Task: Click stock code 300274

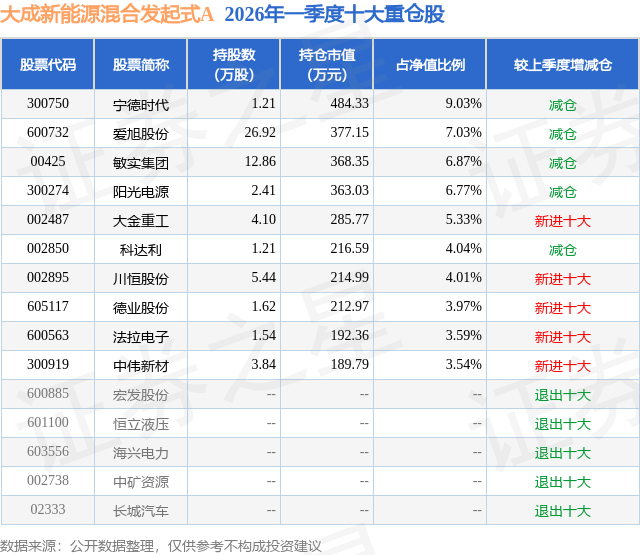Action: (48, 191)
